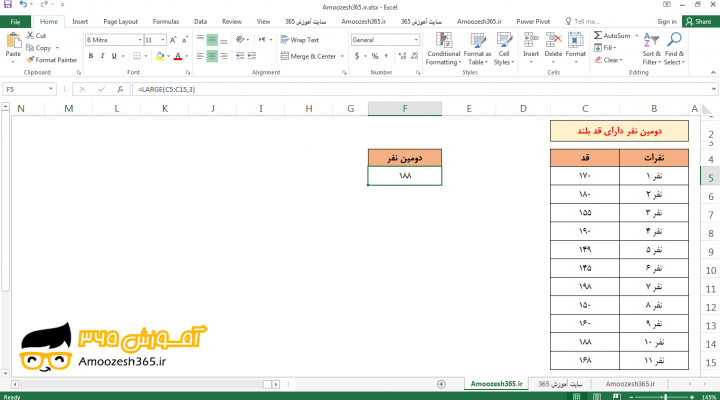The height and width of the screenshot is (400, 720).
Task: Expand the Fill dropdown
Action: click(614, 48)
